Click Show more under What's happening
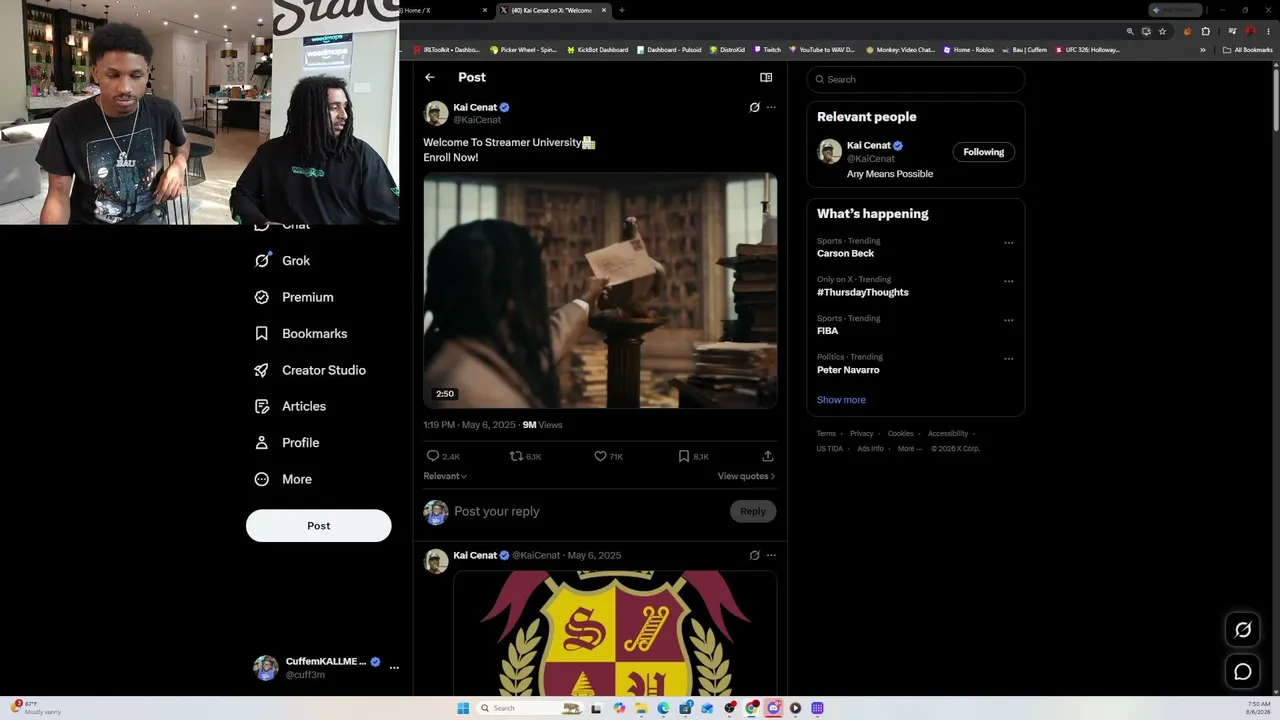 point(841,400)
